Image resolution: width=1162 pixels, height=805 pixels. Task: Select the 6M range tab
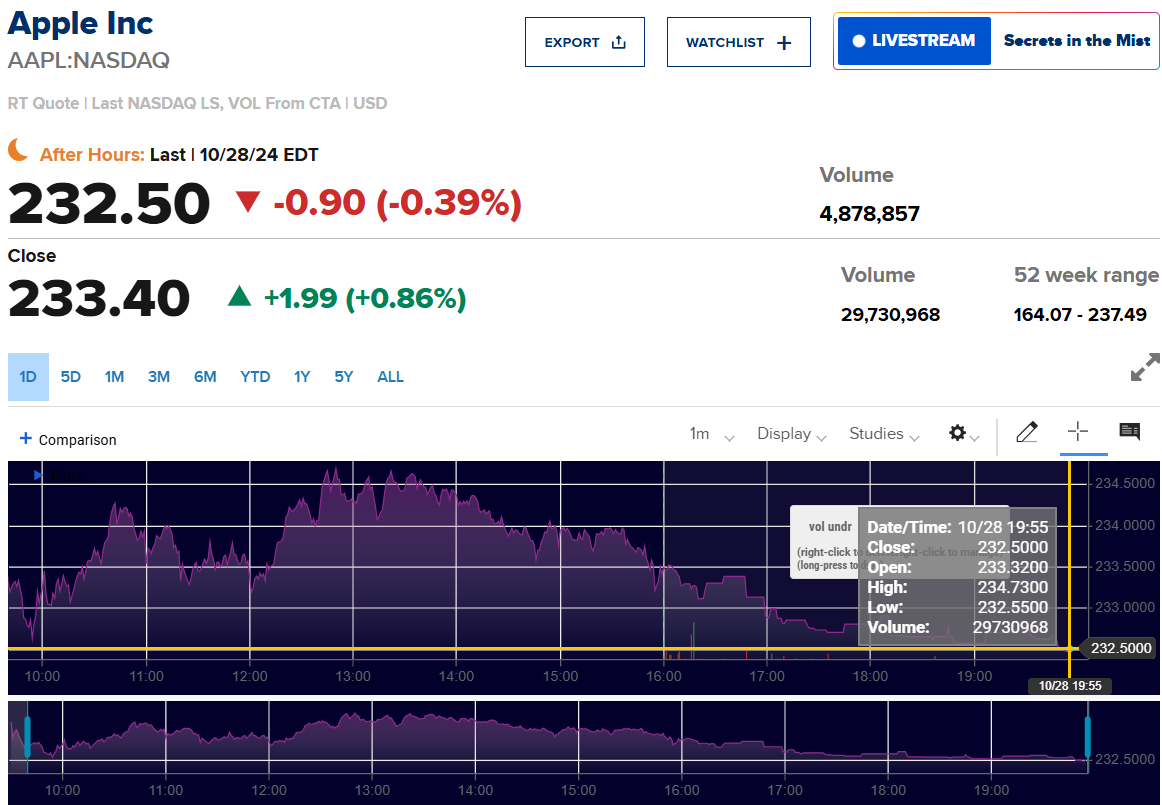[x=205, y=377]
